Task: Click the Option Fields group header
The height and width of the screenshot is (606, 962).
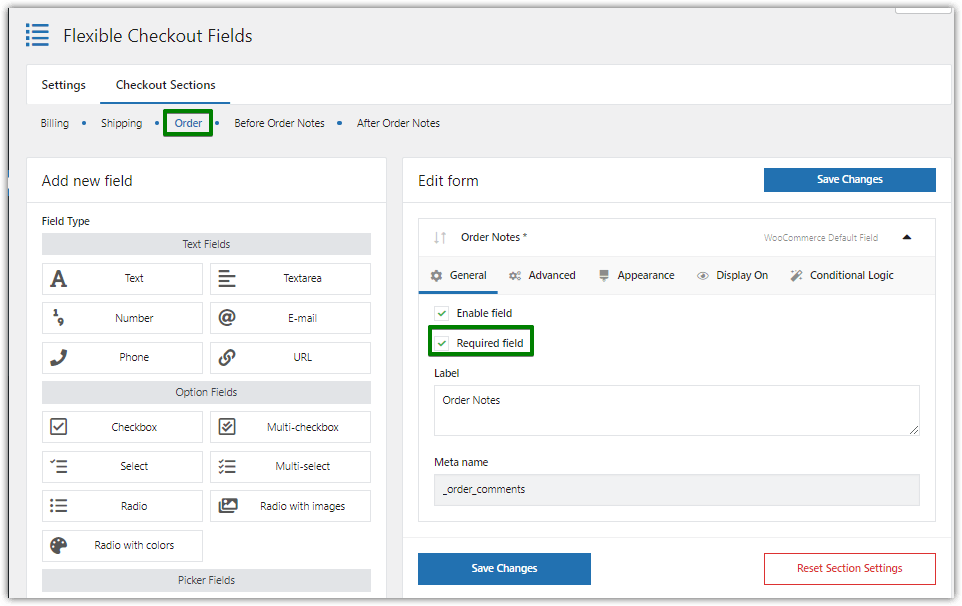Action: (x=206, y=392)
